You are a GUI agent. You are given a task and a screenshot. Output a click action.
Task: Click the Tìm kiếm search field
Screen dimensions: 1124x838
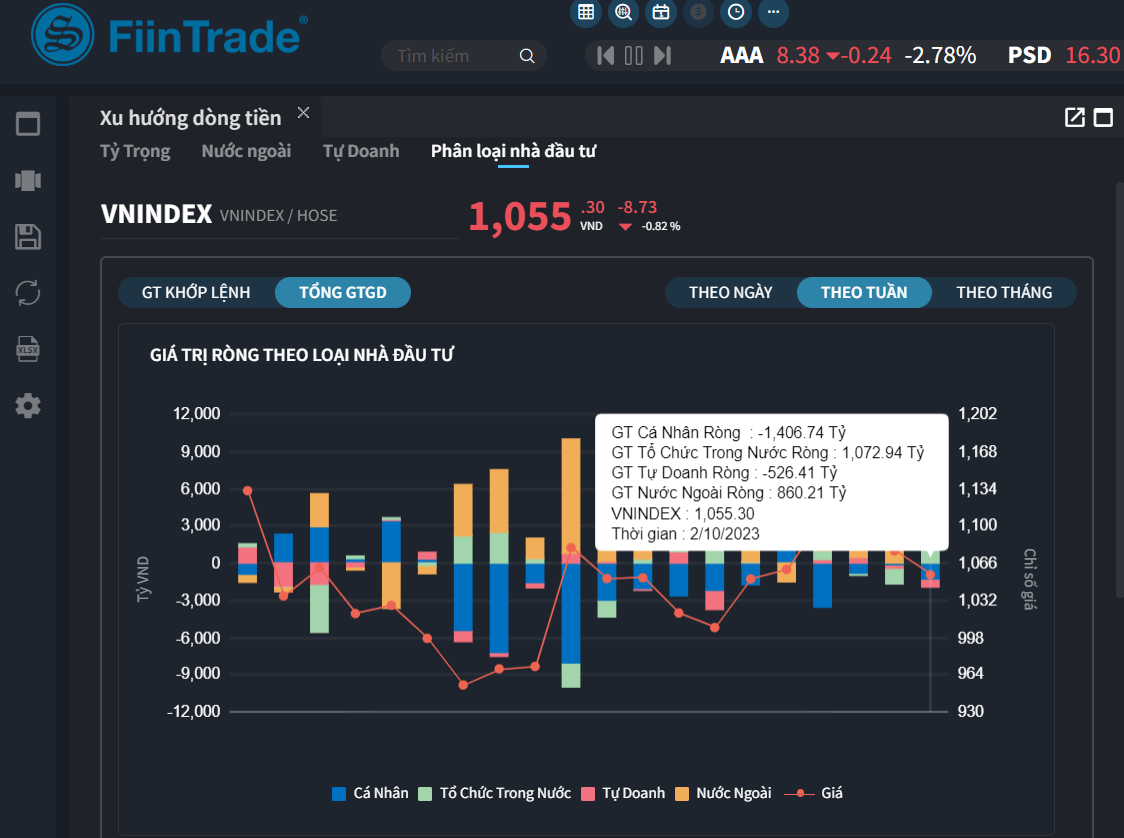coord(453,56)
